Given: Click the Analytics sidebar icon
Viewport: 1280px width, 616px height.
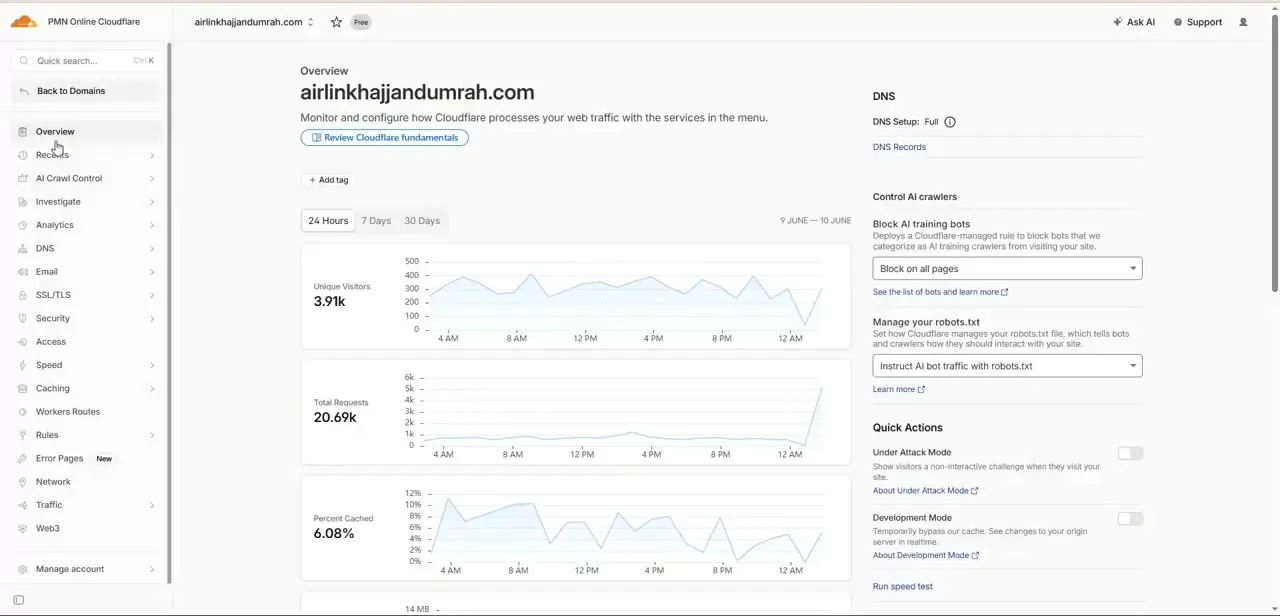Looking at the screenshot, I should 22,225.
